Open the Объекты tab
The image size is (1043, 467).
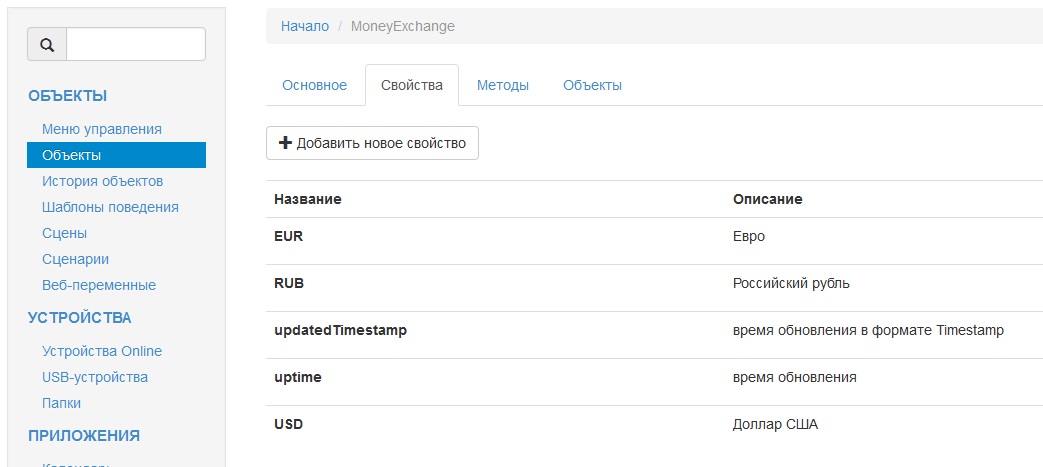coord(592,85)
